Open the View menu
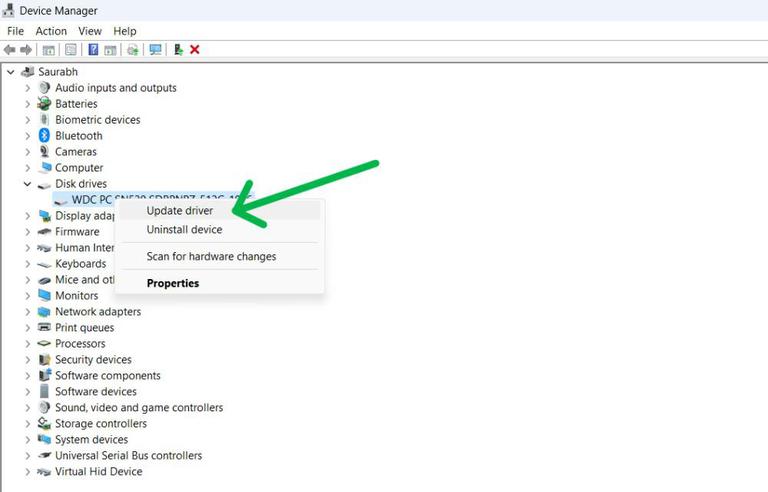The height and width of the screenshot is (492, 768). tap(90, 31)
